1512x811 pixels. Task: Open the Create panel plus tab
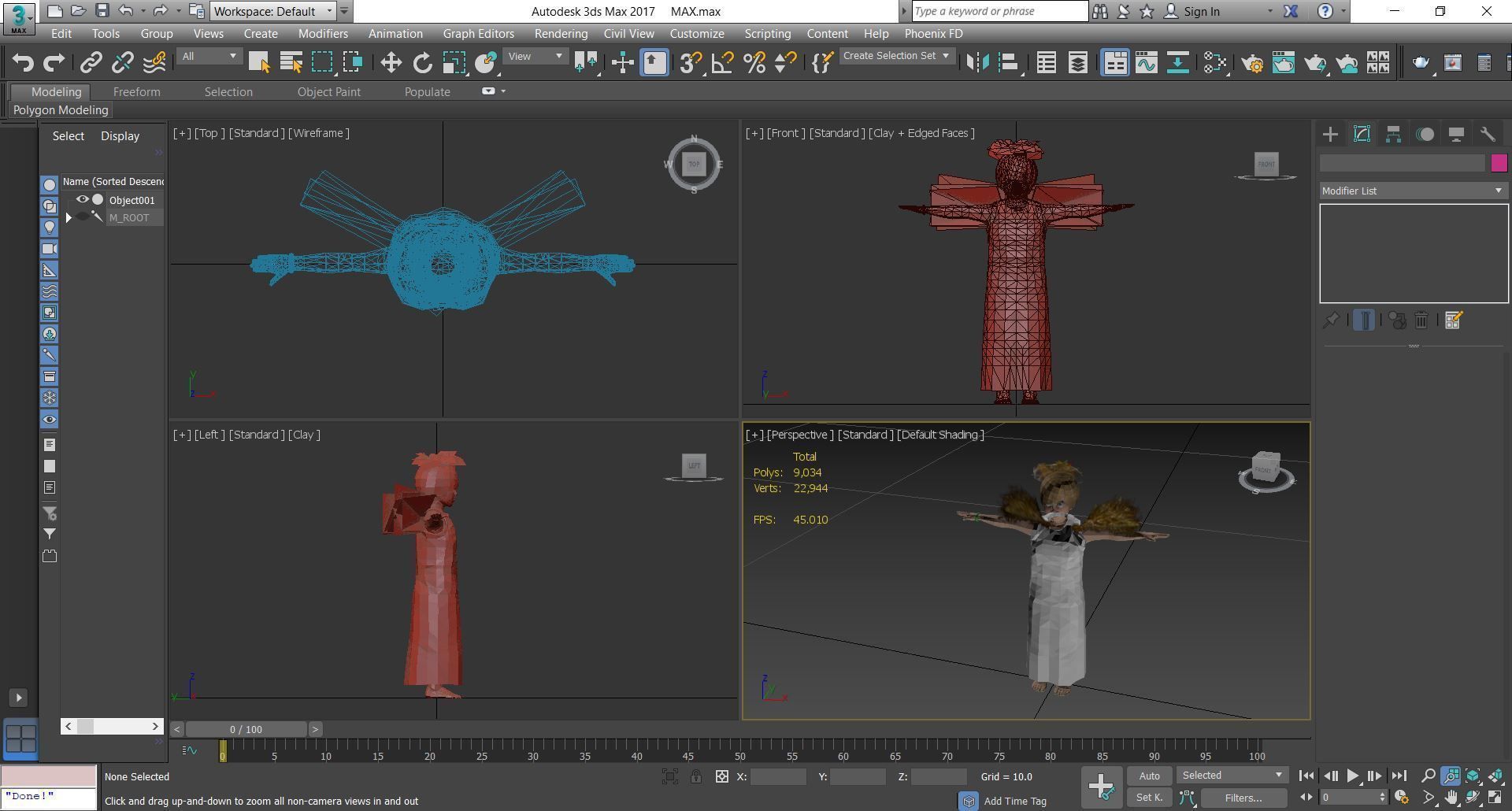[1330, 135]
